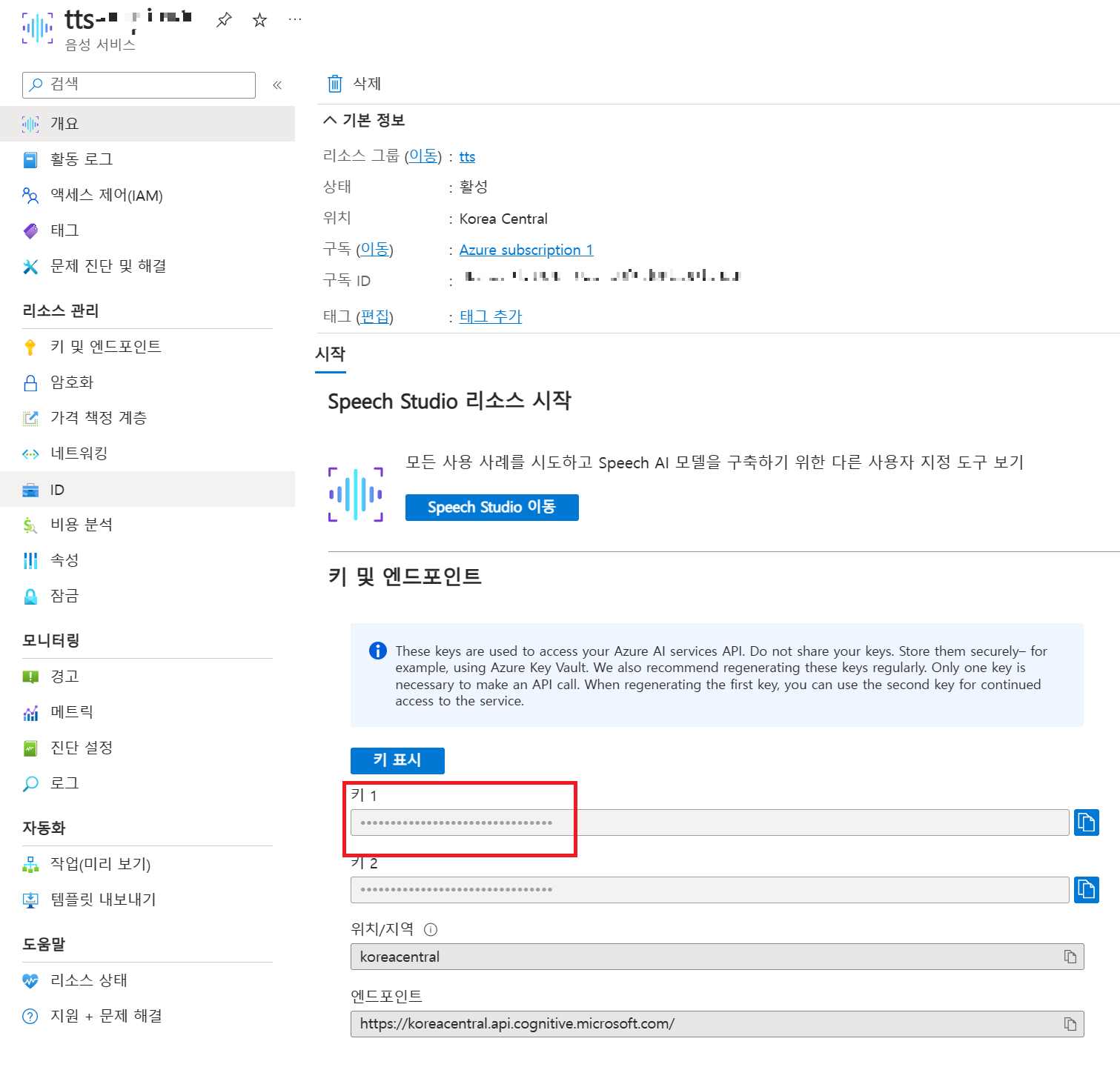Click 이동 link next to 구독

pos(374,249)
